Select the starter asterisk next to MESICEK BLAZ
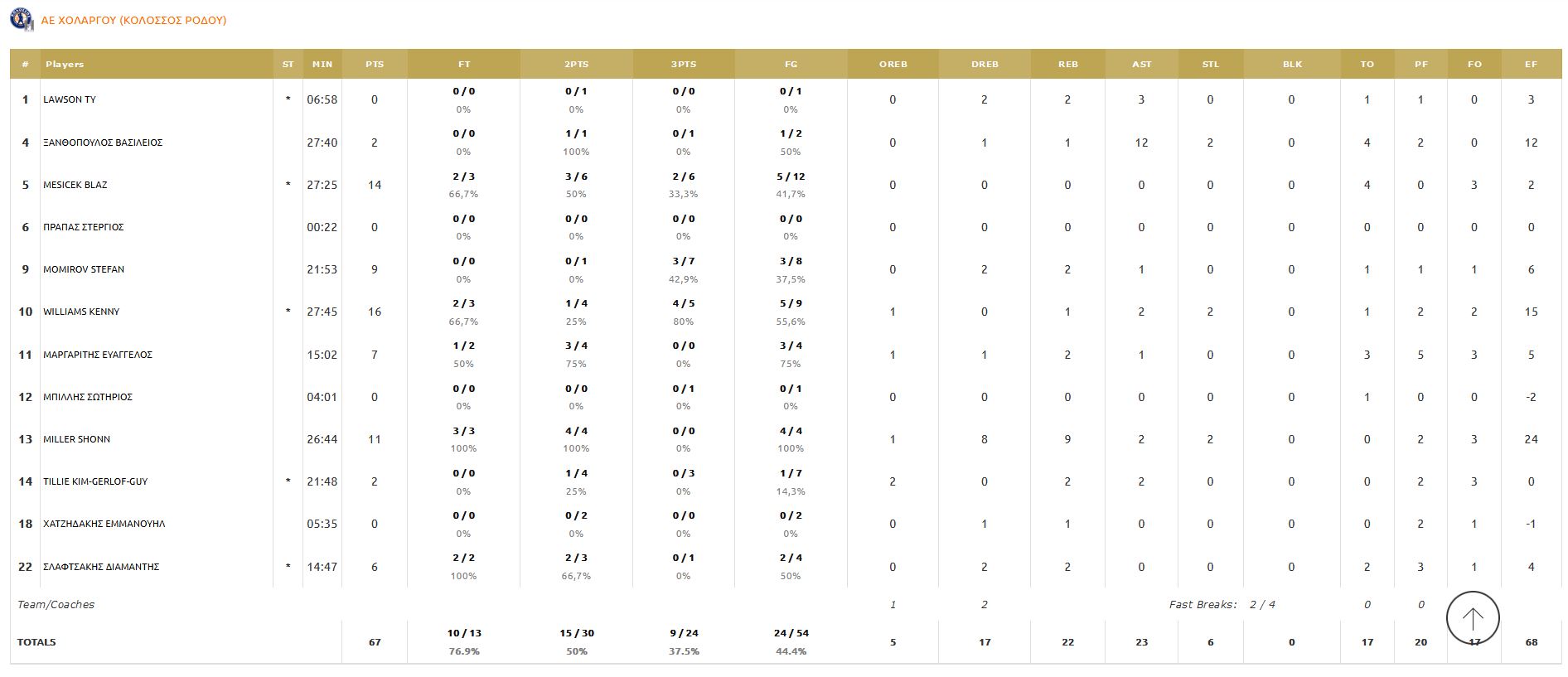 click(287, 185)
